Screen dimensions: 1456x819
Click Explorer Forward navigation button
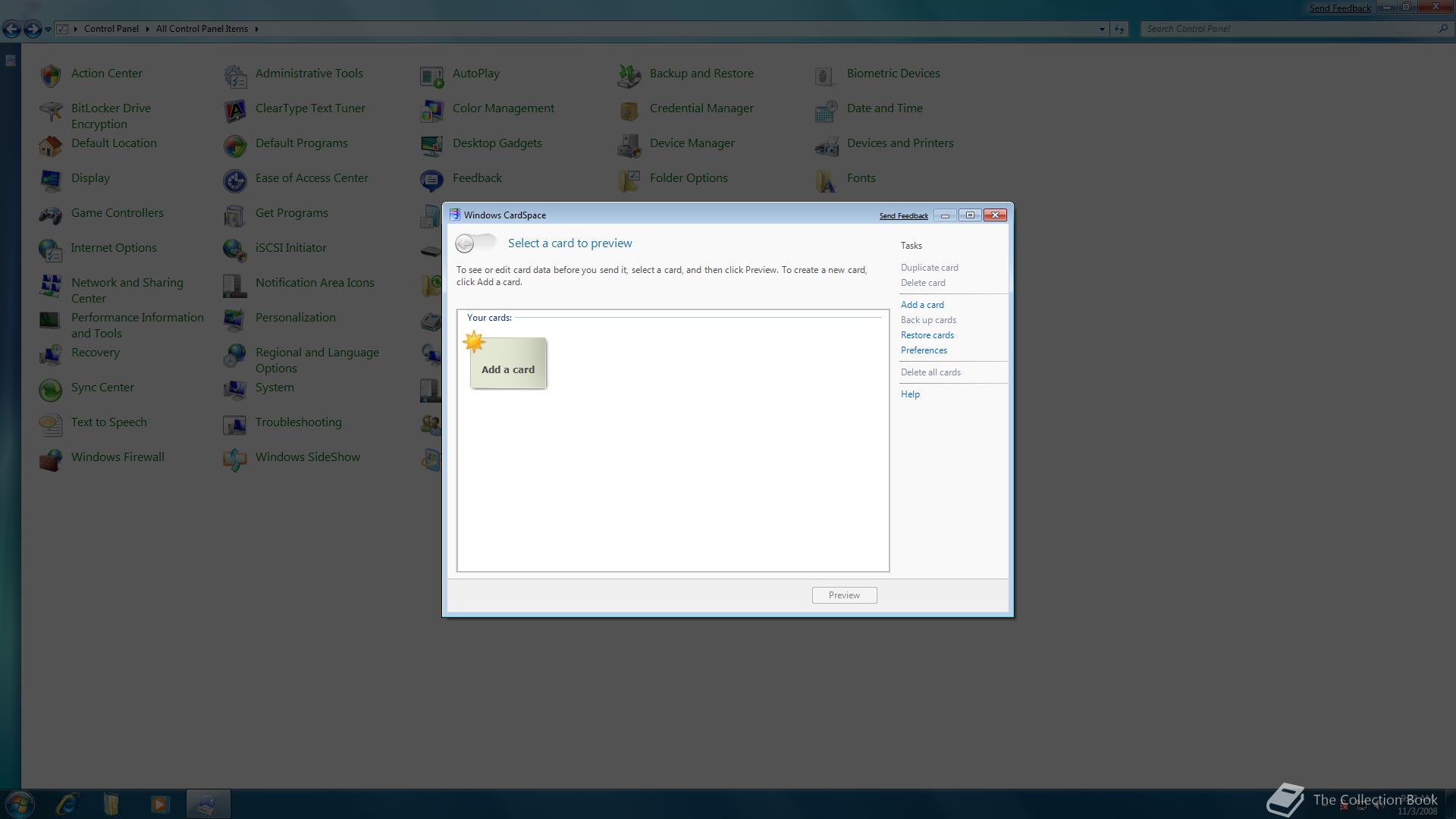[x=33, y=29]
